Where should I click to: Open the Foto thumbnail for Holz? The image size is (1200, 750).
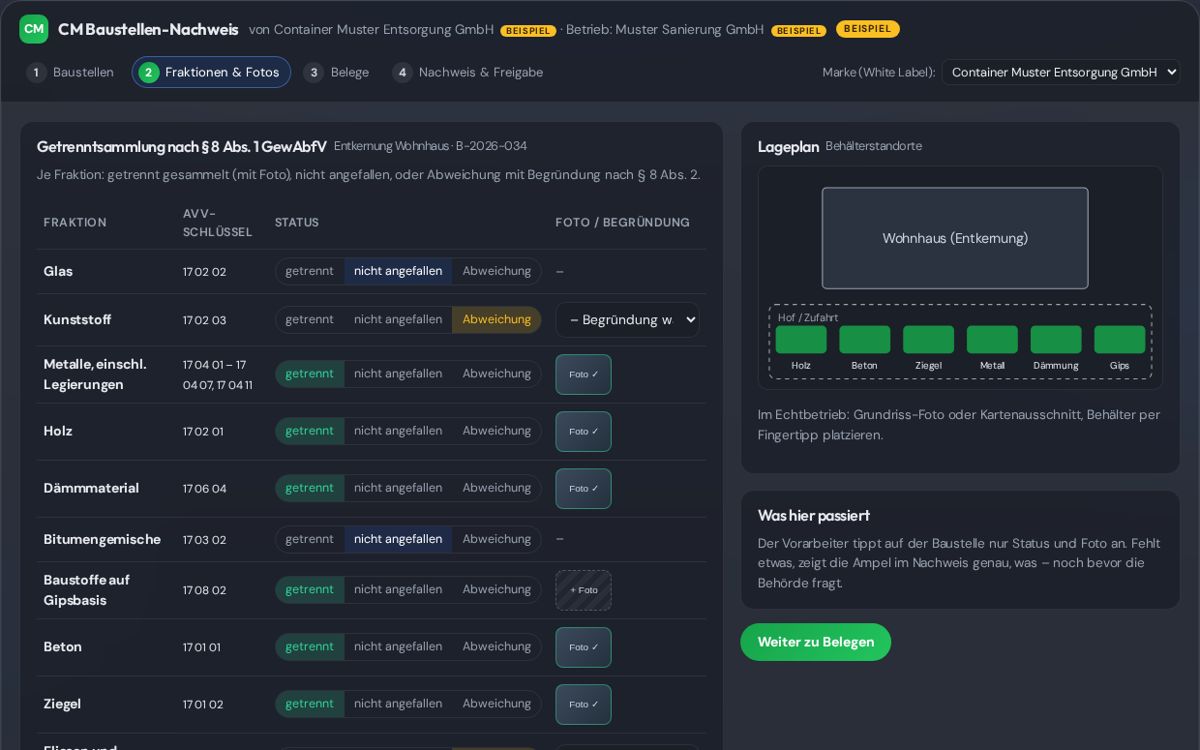(583, 432)
